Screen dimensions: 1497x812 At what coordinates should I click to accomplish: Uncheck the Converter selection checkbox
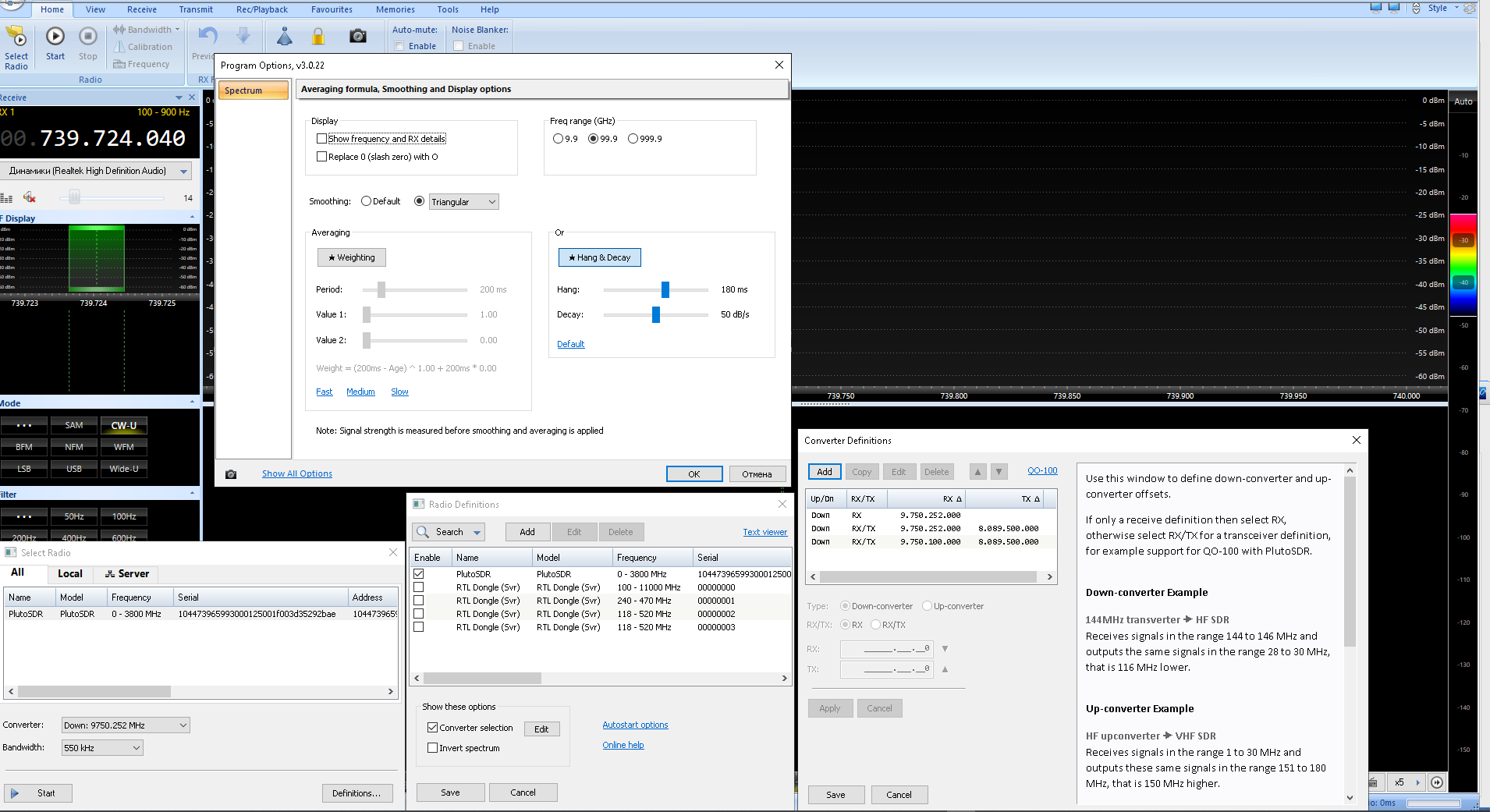[432, 728]
